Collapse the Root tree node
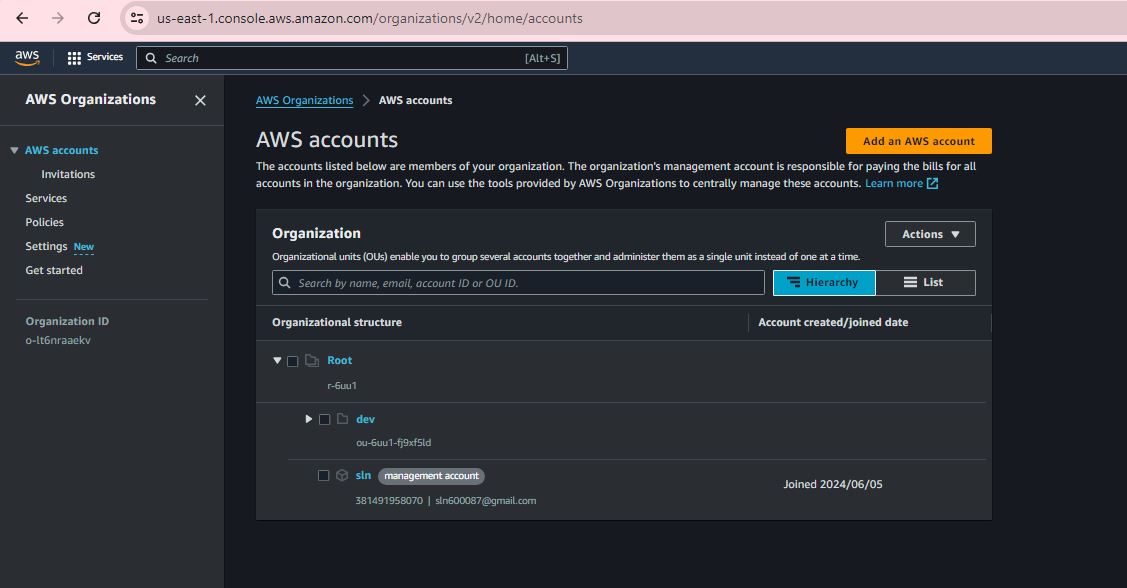The width and height of the screenshot is (1127, 588). [x=277, y=360]
